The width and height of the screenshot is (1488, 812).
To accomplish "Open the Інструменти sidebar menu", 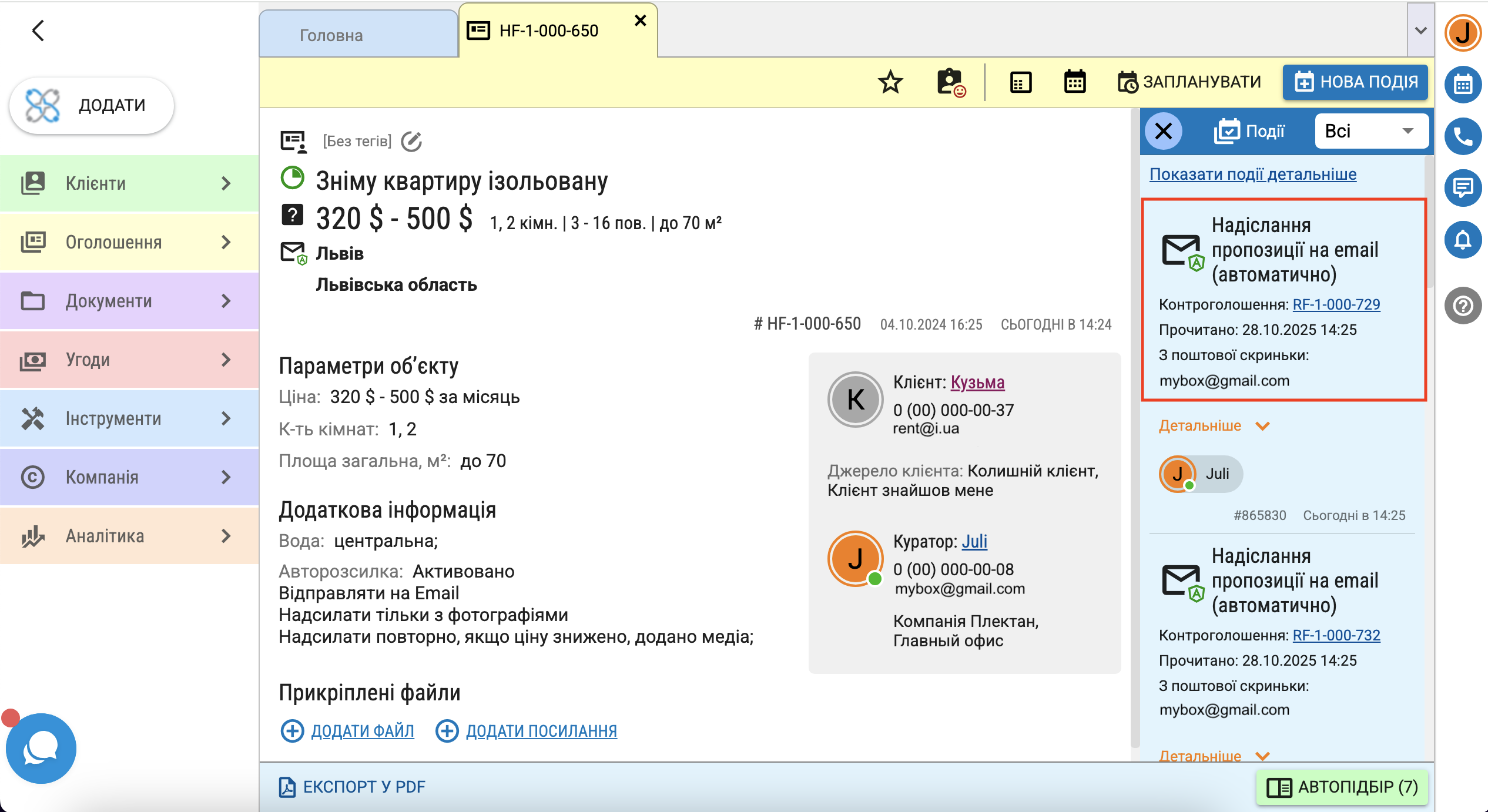I will tap(129, 418).
